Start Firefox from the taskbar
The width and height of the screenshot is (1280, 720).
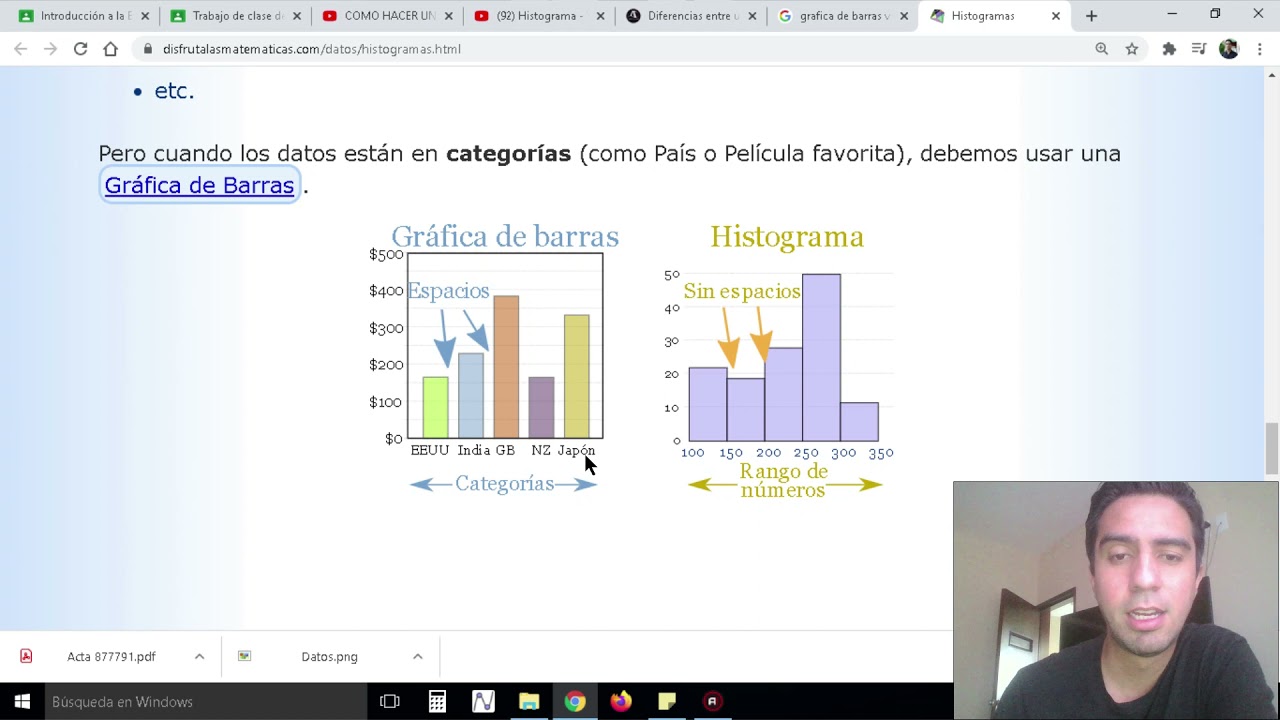click(x=620, y=701)
